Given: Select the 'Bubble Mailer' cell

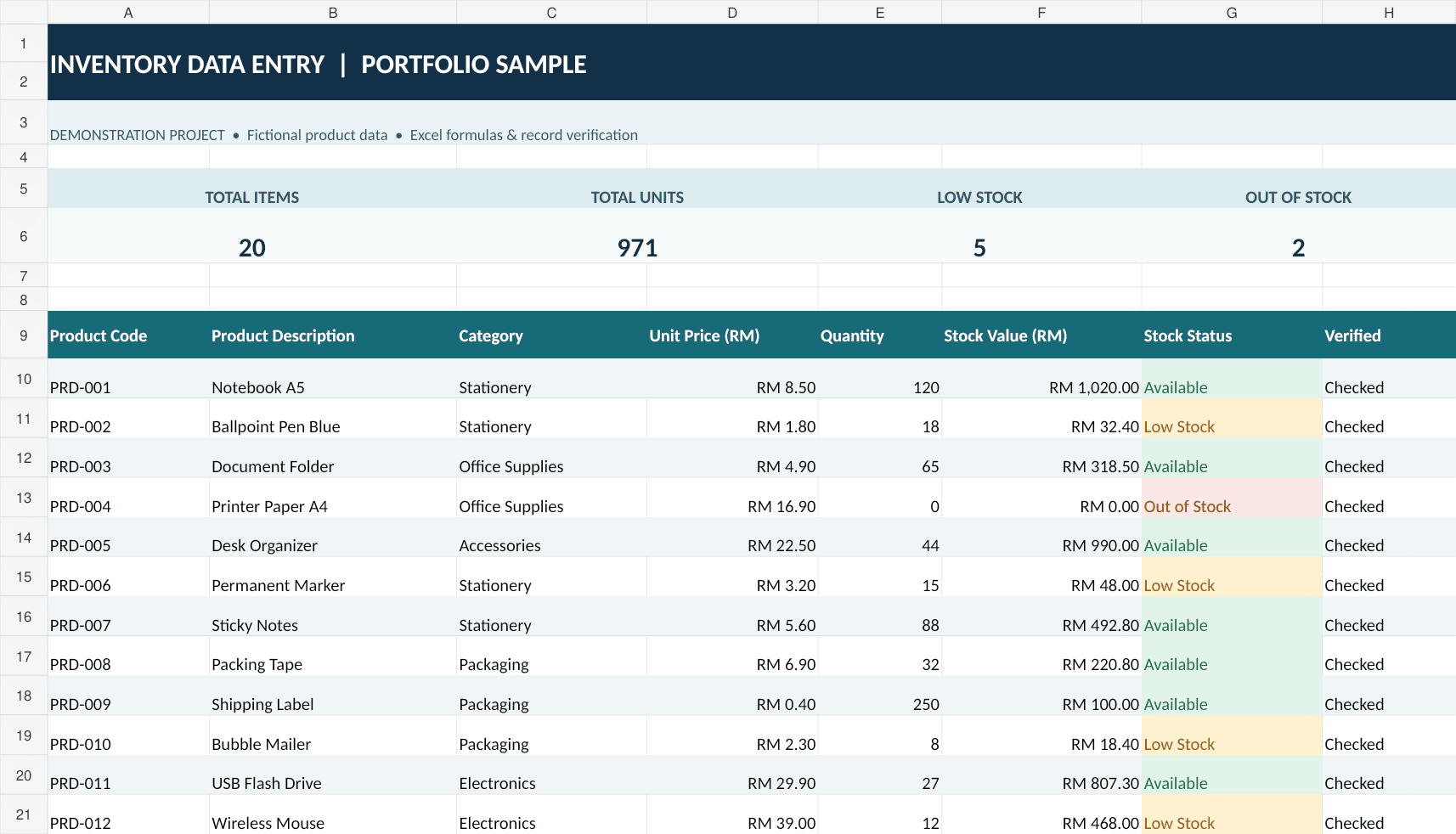Looking at the screenshot, I should tap(333, 735).
